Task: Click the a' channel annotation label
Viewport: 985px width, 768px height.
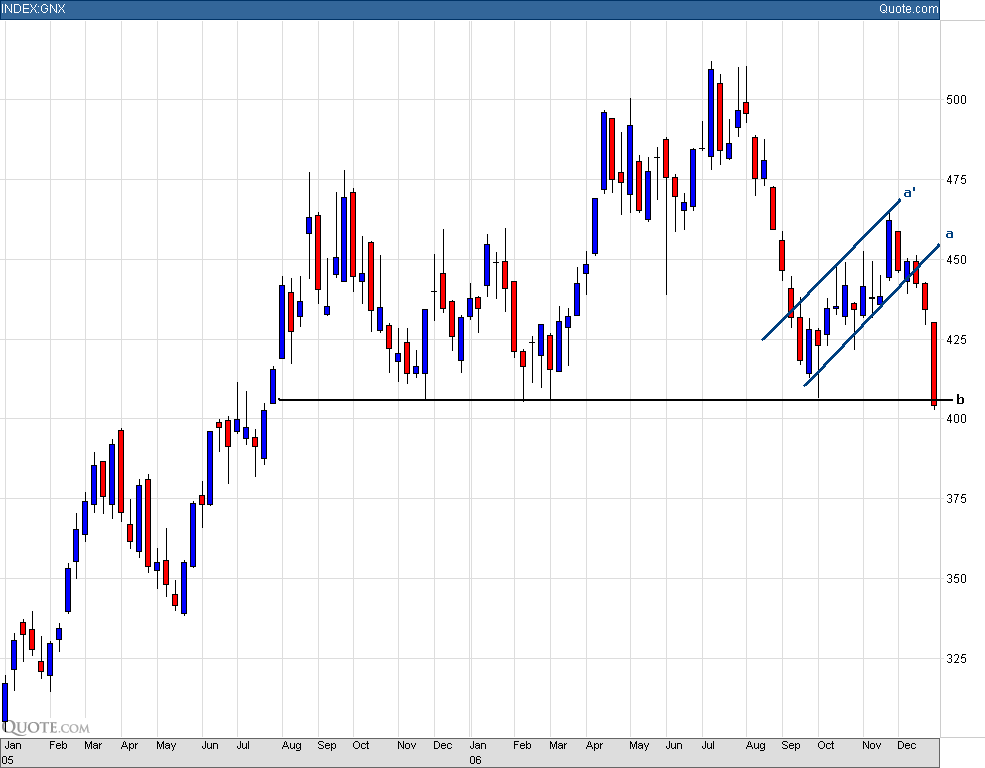Action: pyautogui.click(x=909, y=192)
